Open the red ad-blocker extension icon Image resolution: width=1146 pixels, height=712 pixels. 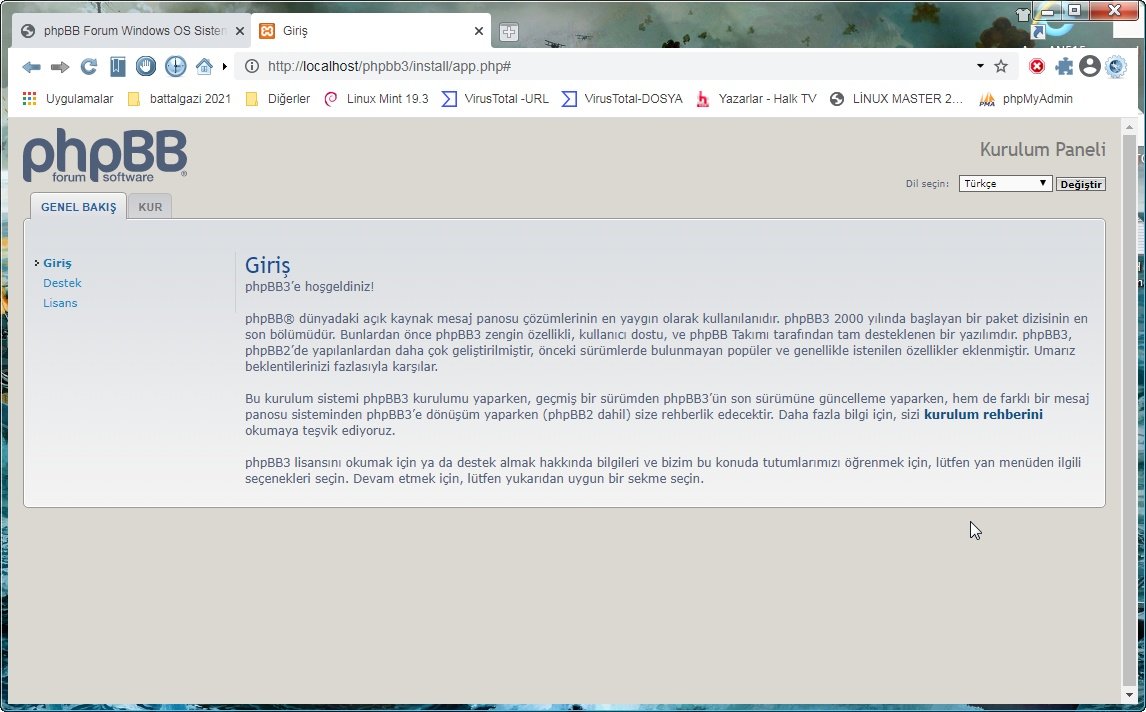tap(1036, 67)
